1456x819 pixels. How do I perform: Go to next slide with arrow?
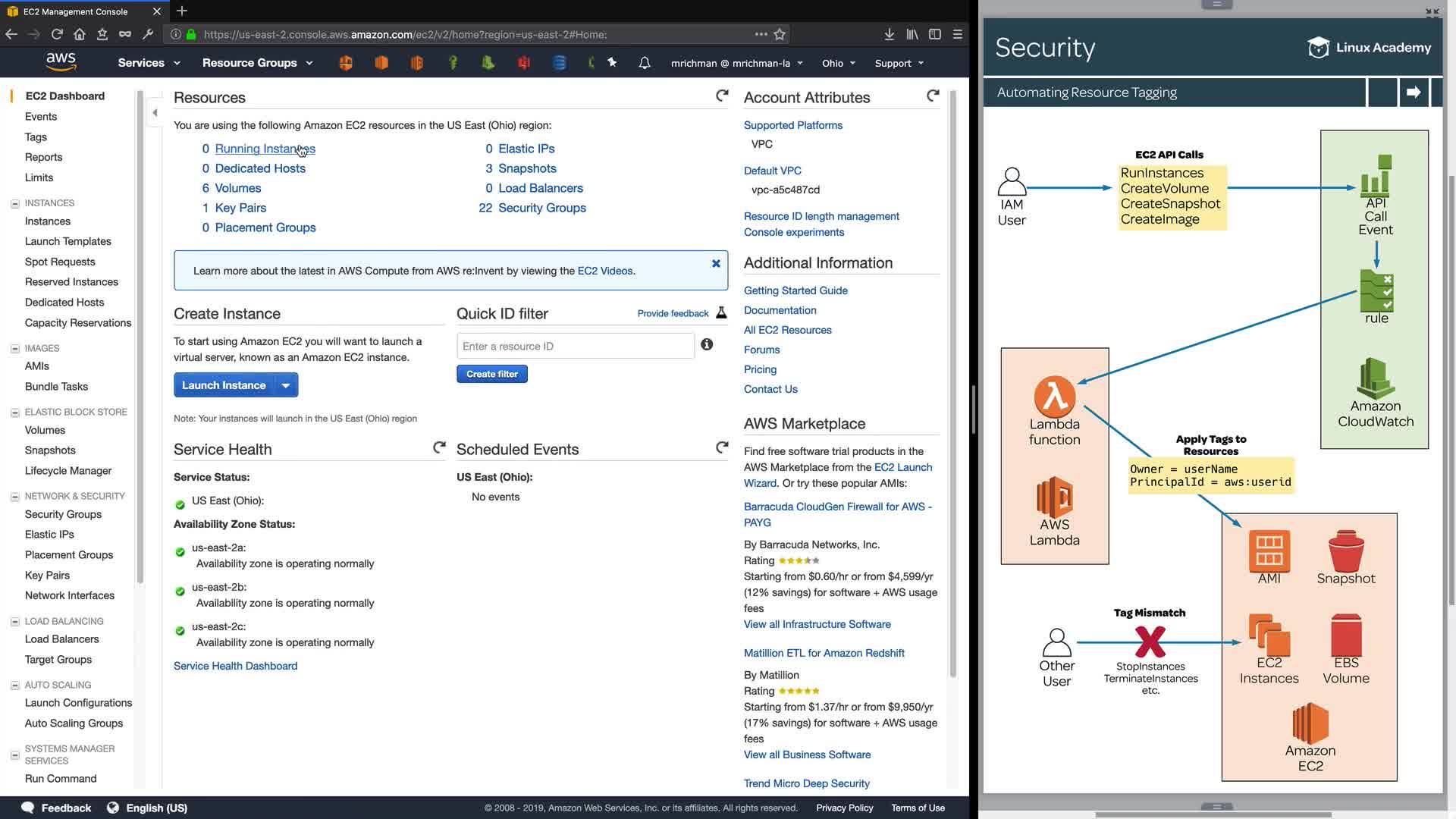point(1413,93)
